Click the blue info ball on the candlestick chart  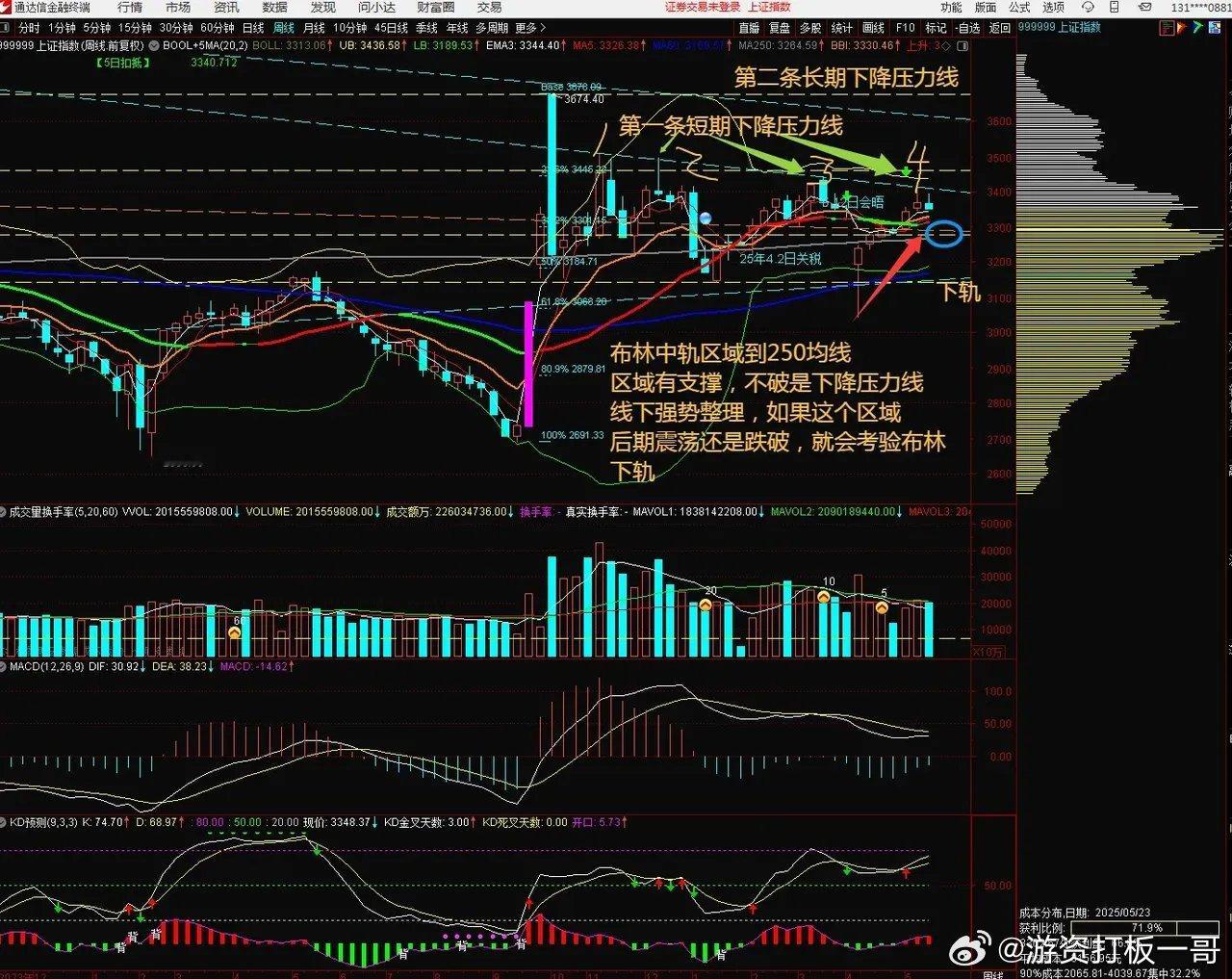[x=706, y=219]
